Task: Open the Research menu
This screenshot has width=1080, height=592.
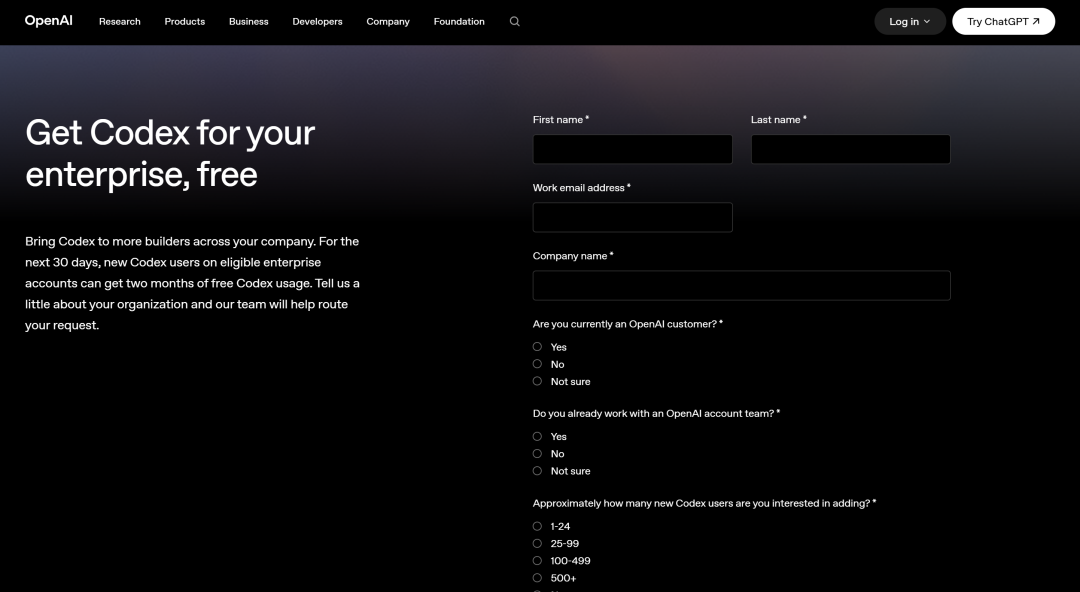Action: point(120,21)
